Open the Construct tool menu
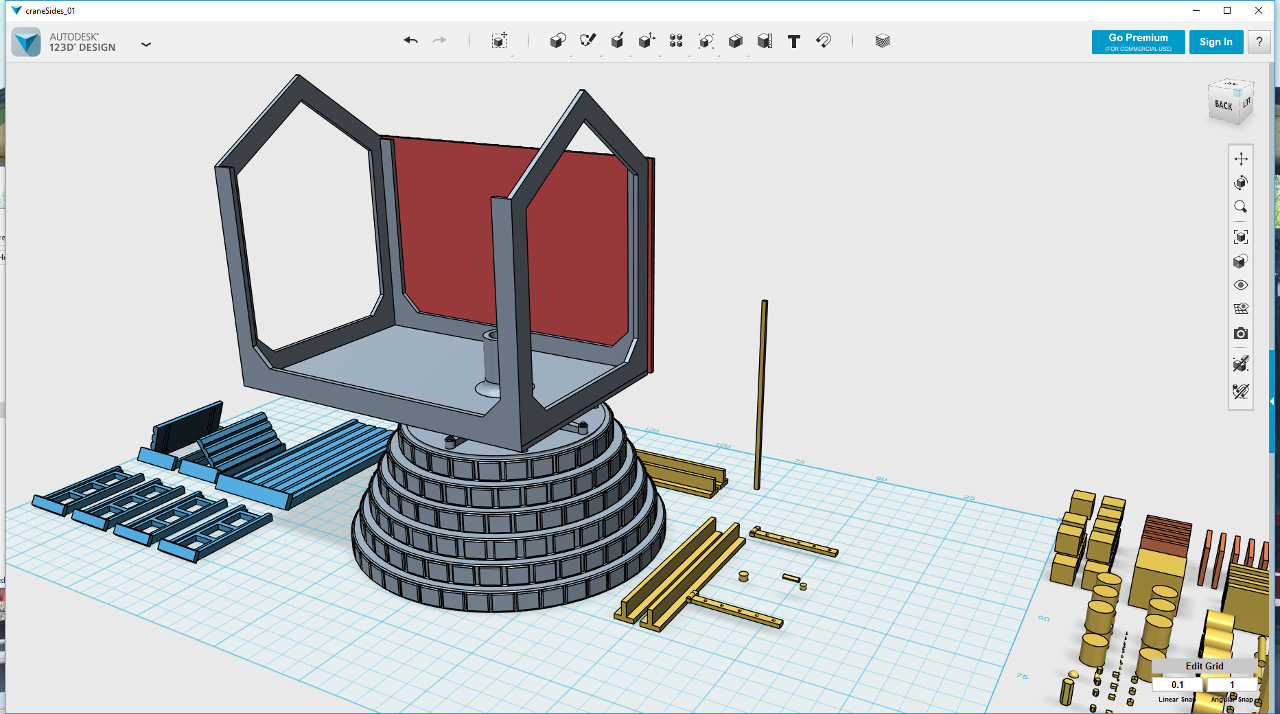The height and width of the screenshot is (714, 1280). (617, 41)
